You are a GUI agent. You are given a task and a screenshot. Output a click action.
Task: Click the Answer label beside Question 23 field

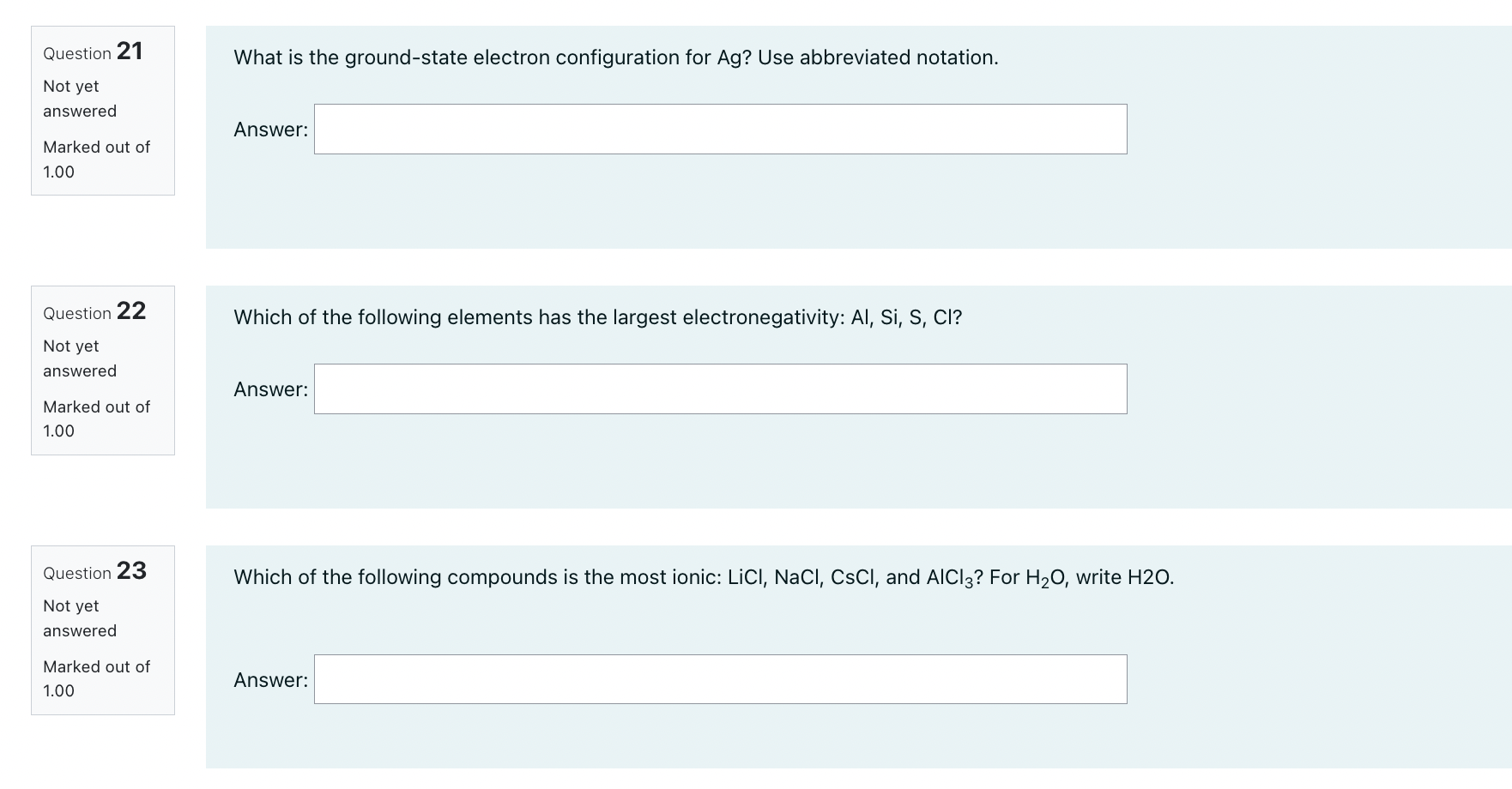tap(269, 678)
